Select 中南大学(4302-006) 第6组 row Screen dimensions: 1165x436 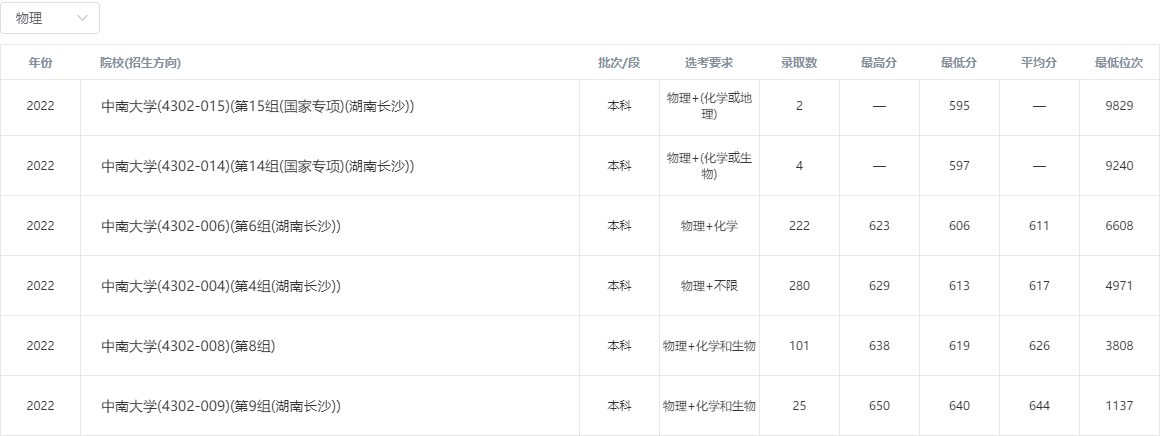(221, 226)
